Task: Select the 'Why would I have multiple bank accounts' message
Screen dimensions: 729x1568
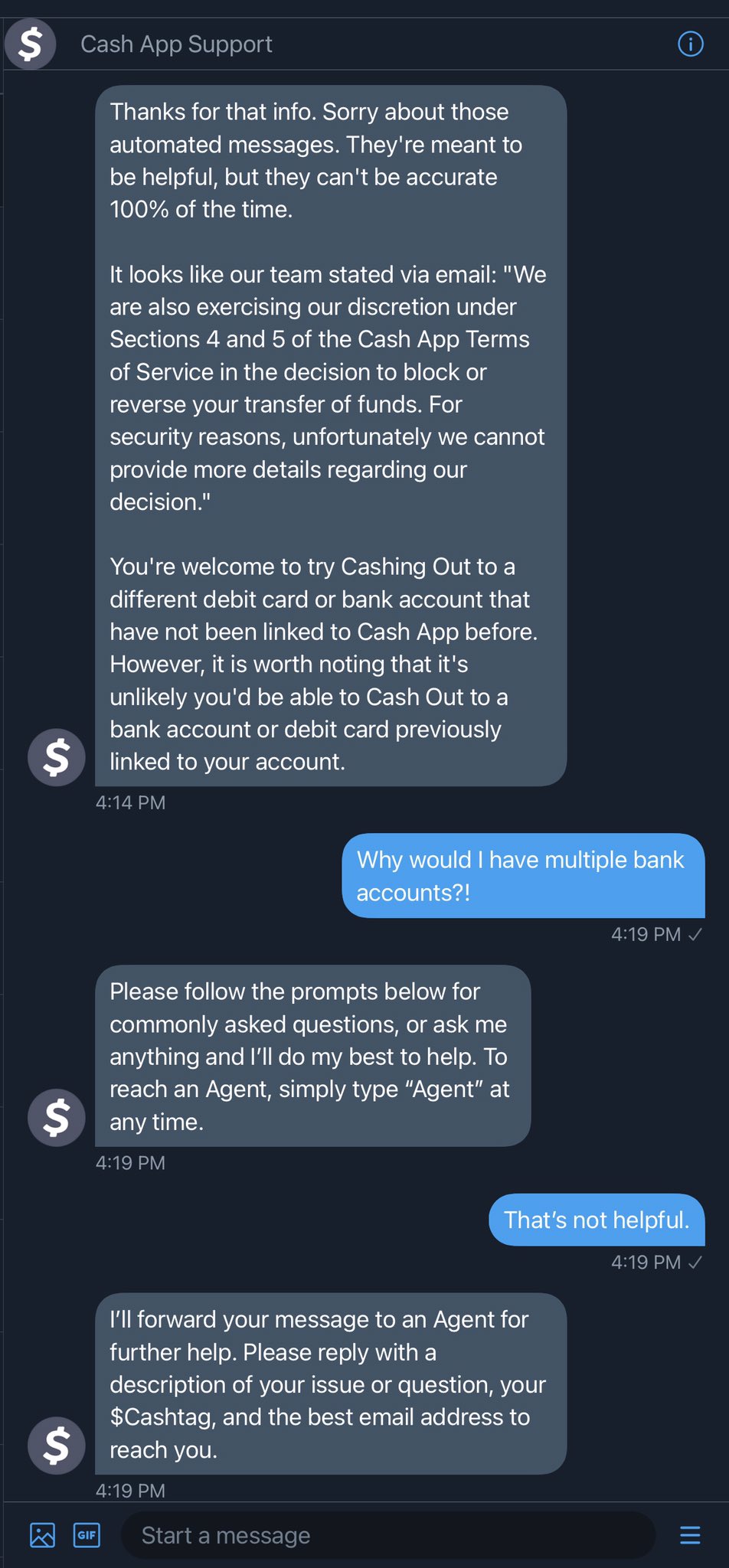Action: (x=523, y=875)
